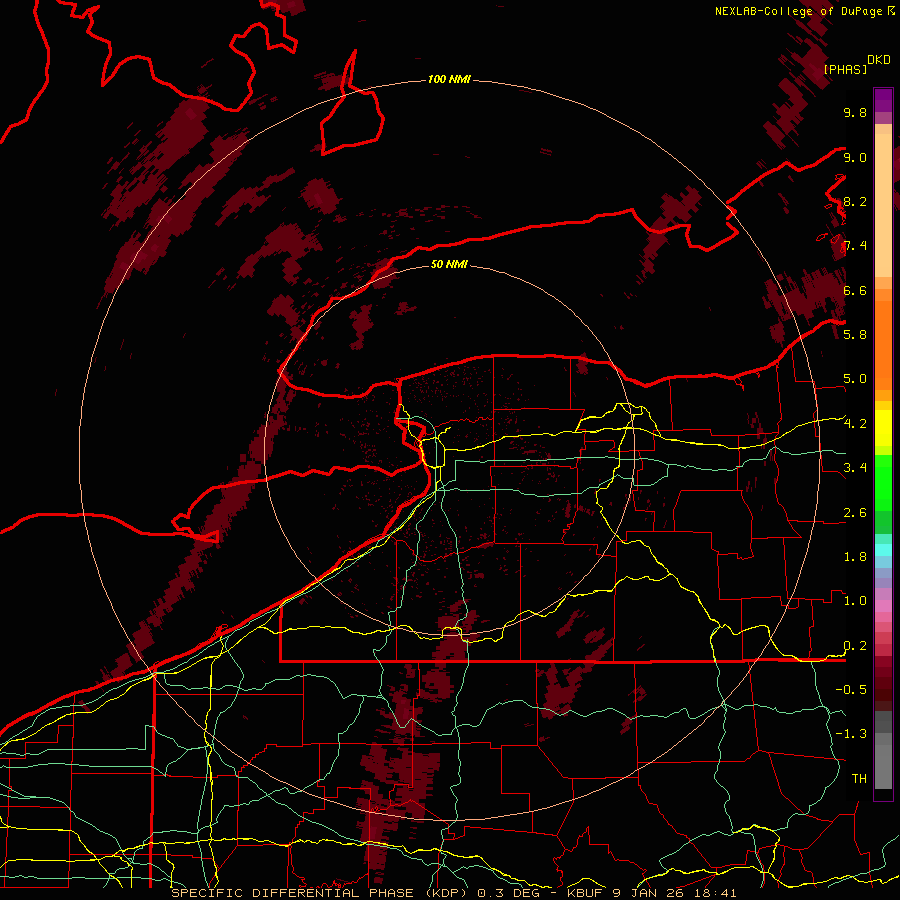Click the DKD label above the color scale
The image size is (900, 900).
878,59
